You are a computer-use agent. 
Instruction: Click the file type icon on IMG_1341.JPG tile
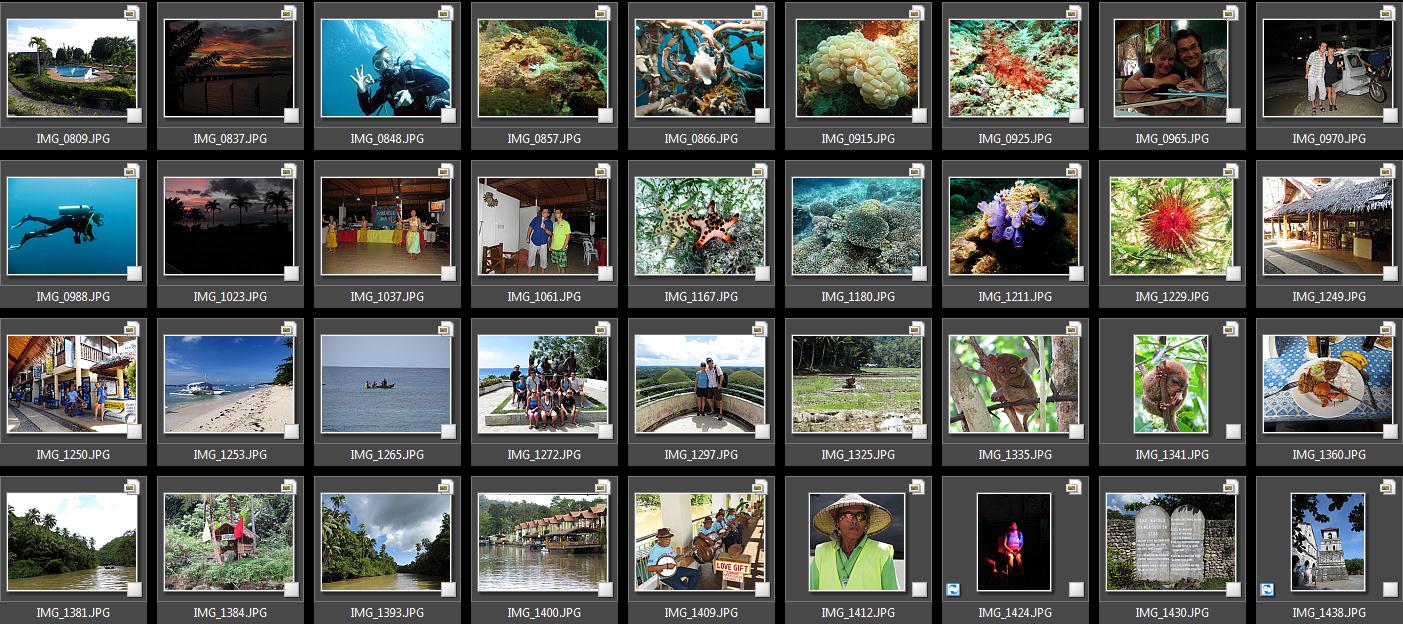(1231, 329)
